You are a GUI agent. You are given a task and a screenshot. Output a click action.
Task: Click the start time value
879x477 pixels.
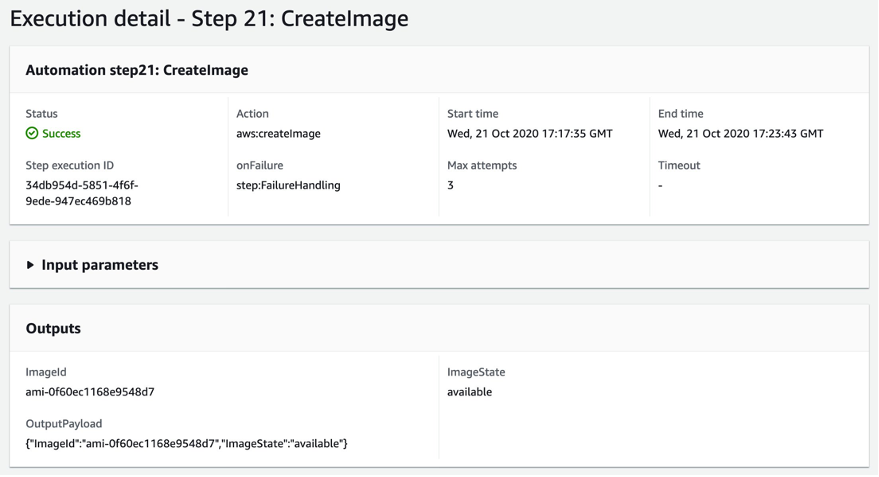point(530,134)
